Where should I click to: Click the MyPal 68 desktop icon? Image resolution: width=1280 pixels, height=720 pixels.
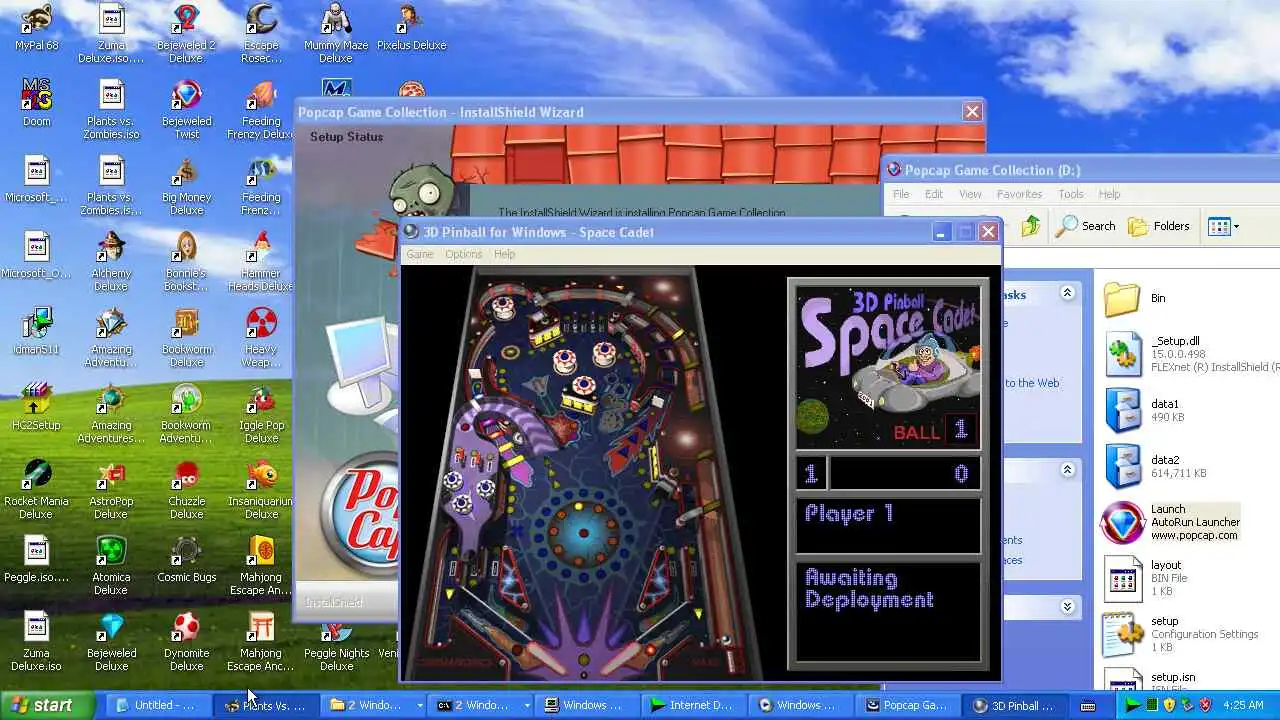pos(36,28)
